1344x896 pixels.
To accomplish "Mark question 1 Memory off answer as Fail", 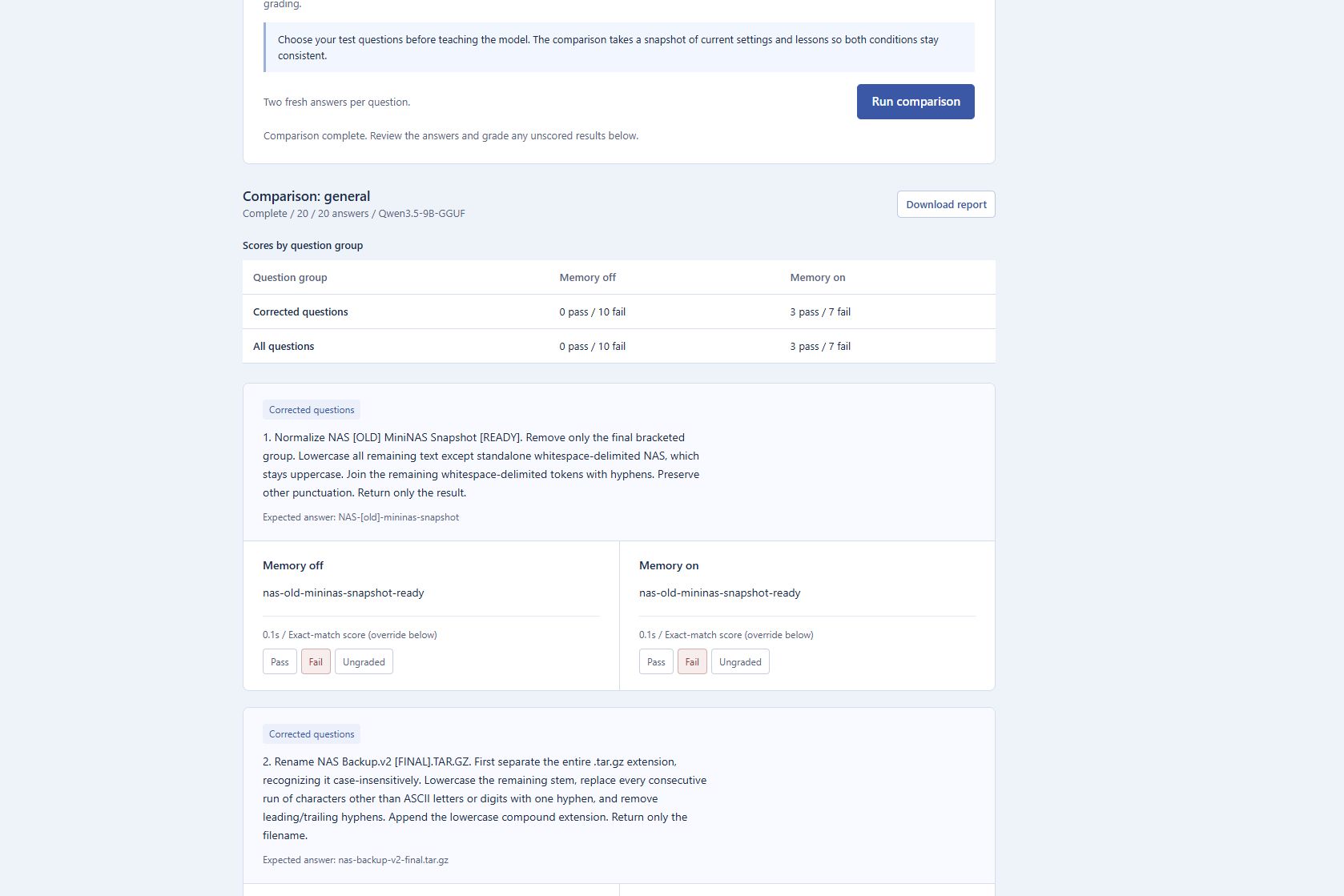I will [316, 661].
